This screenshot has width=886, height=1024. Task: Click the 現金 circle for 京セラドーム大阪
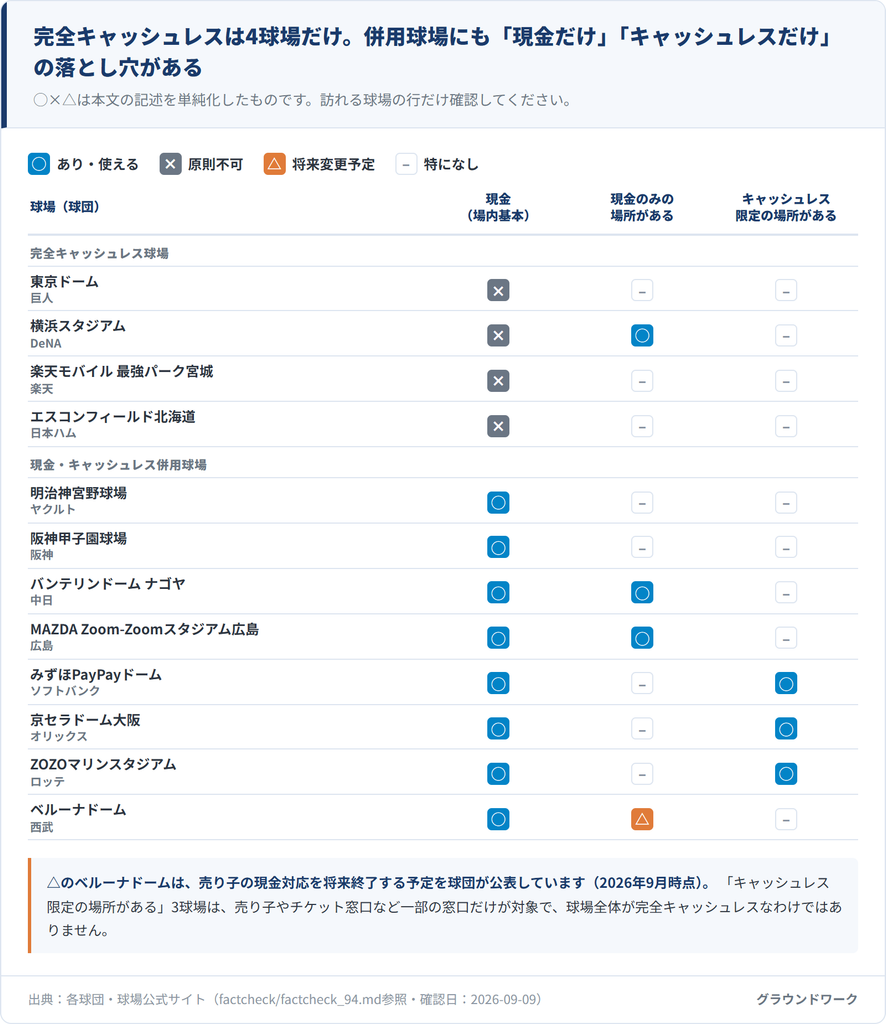498,729
